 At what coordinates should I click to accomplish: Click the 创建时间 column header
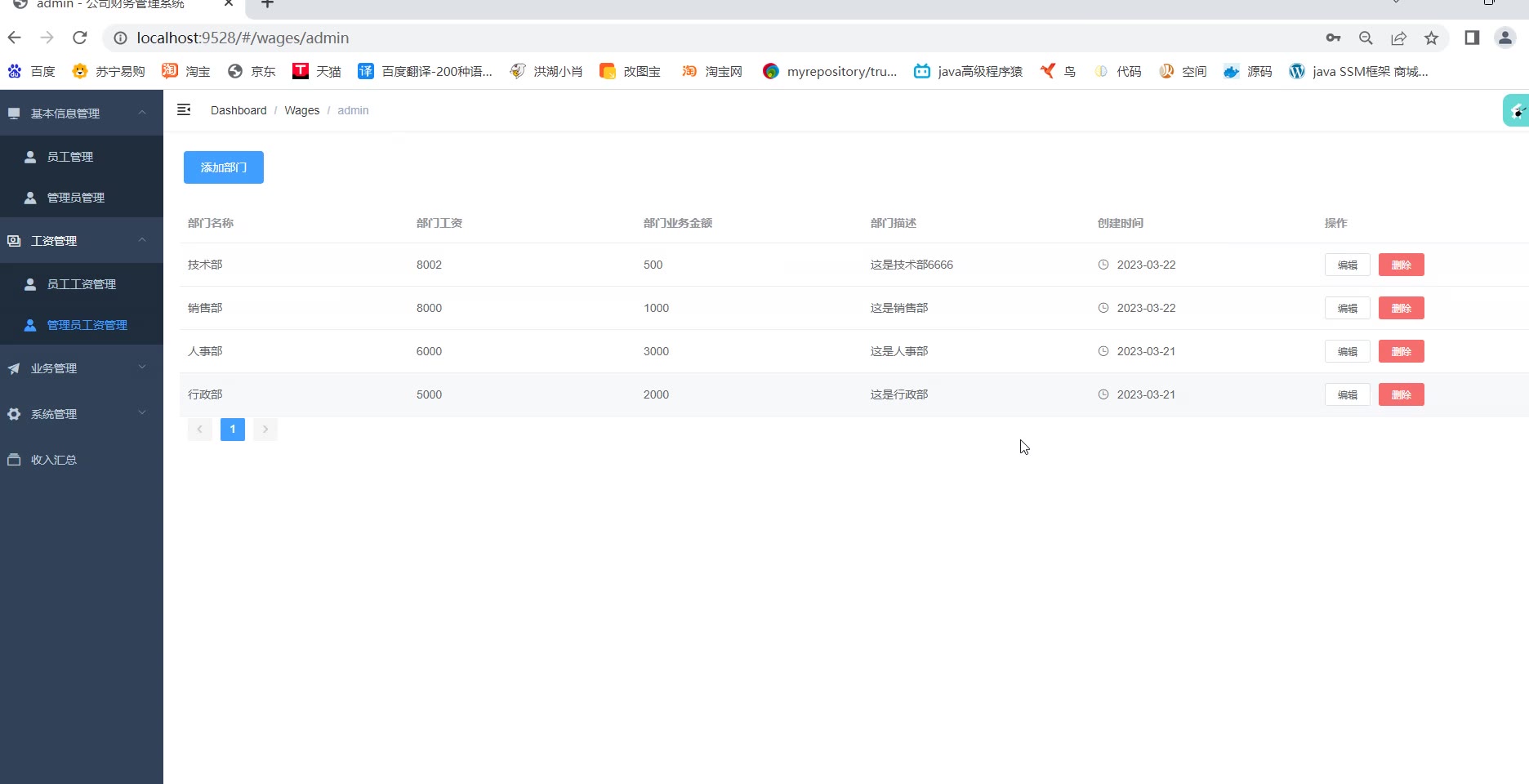pos(1121,223)
